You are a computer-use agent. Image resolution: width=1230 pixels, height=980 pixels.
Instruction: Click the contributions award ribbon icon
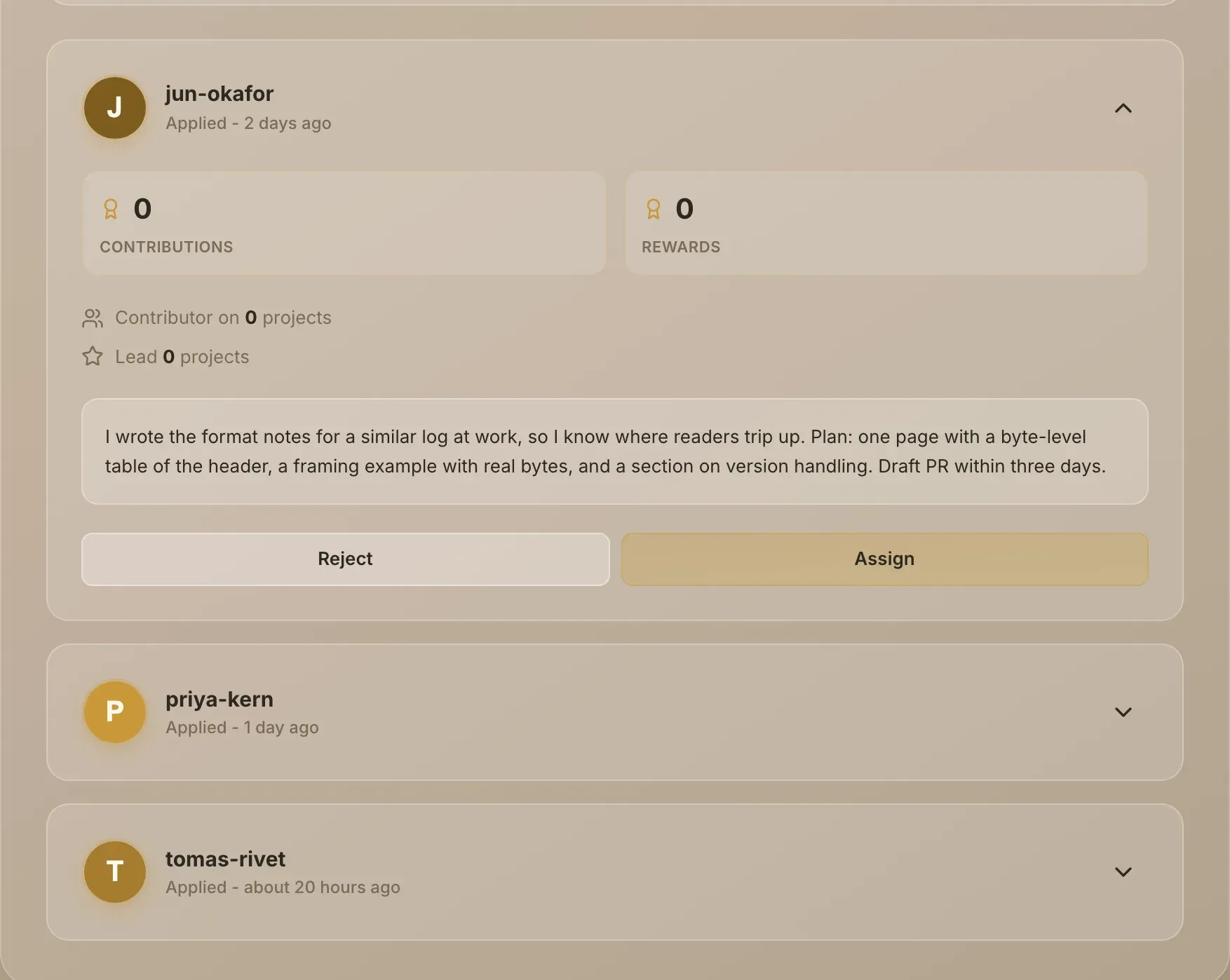tap(111, 209)
